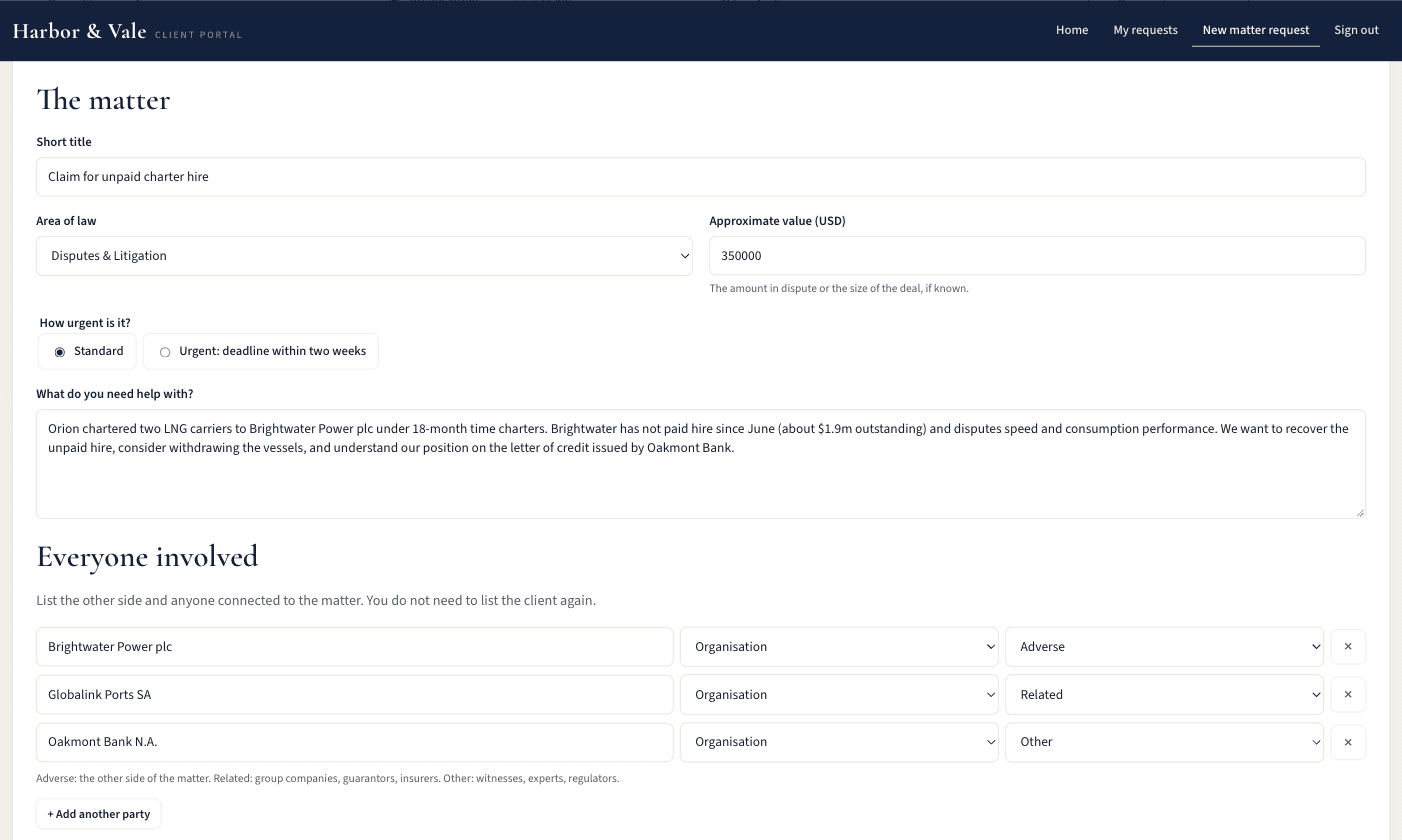The height and width of the screenshot is (840, 1402).
Task: Remove the Brightwater Power plc party row
Action: 1348,647
